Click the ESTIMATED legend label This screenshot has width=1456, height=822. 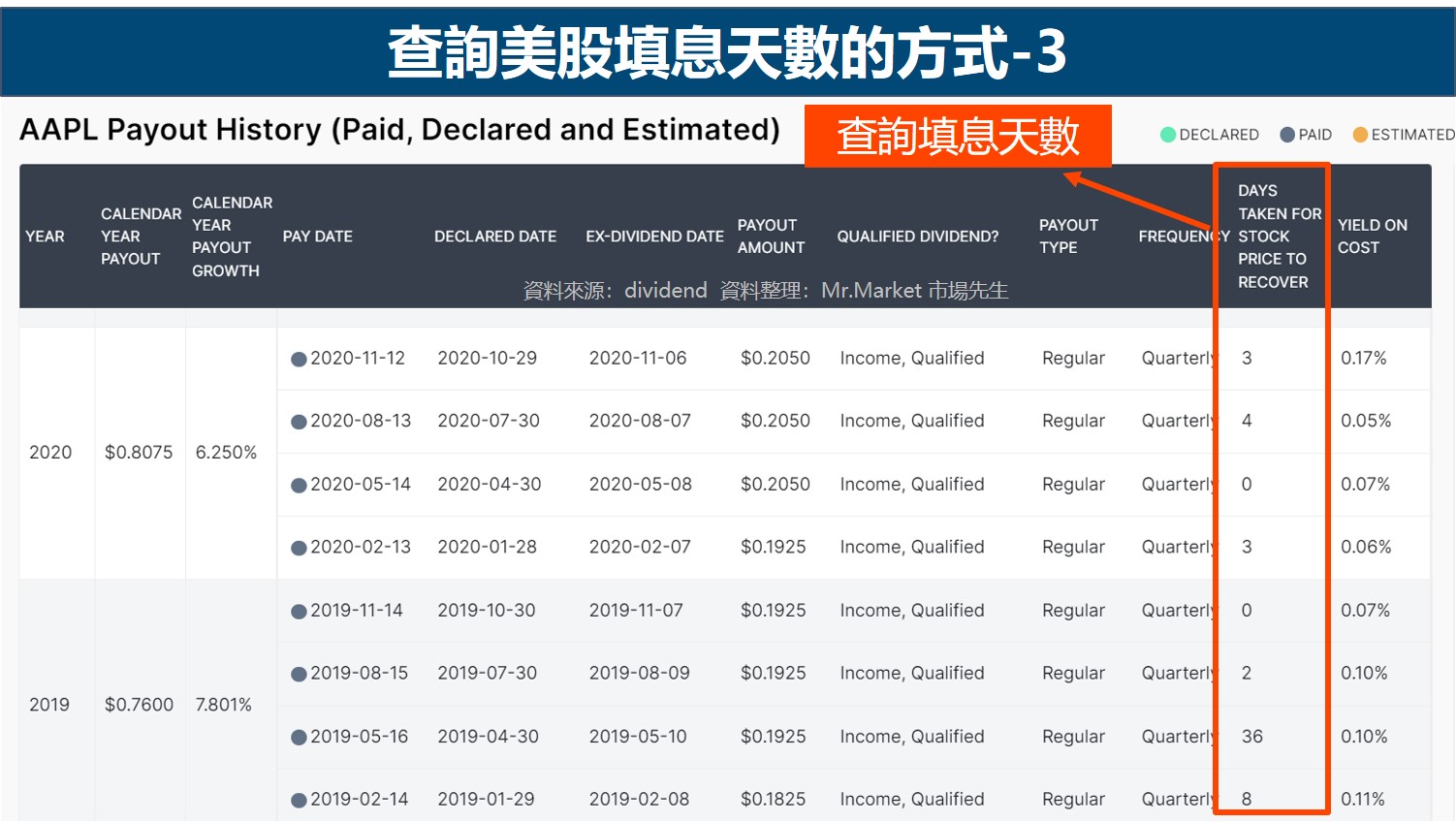click(1412, 135)
